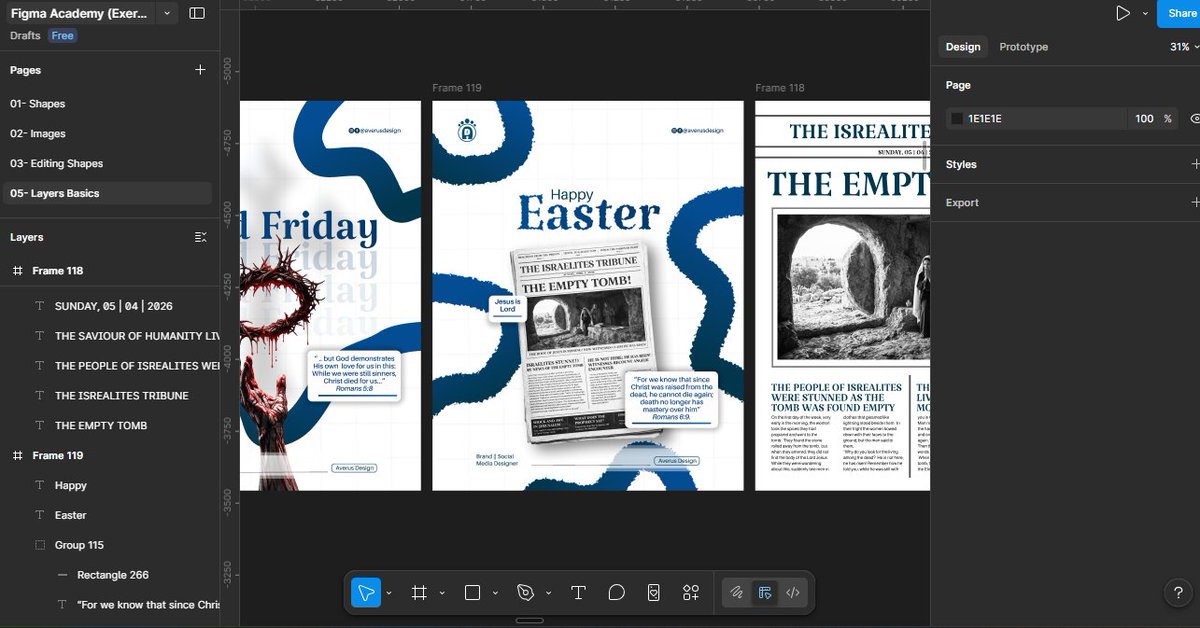Select the Move tool in the toolbar
This screenshot has width=1200, height=628.
tap(366, 593)
